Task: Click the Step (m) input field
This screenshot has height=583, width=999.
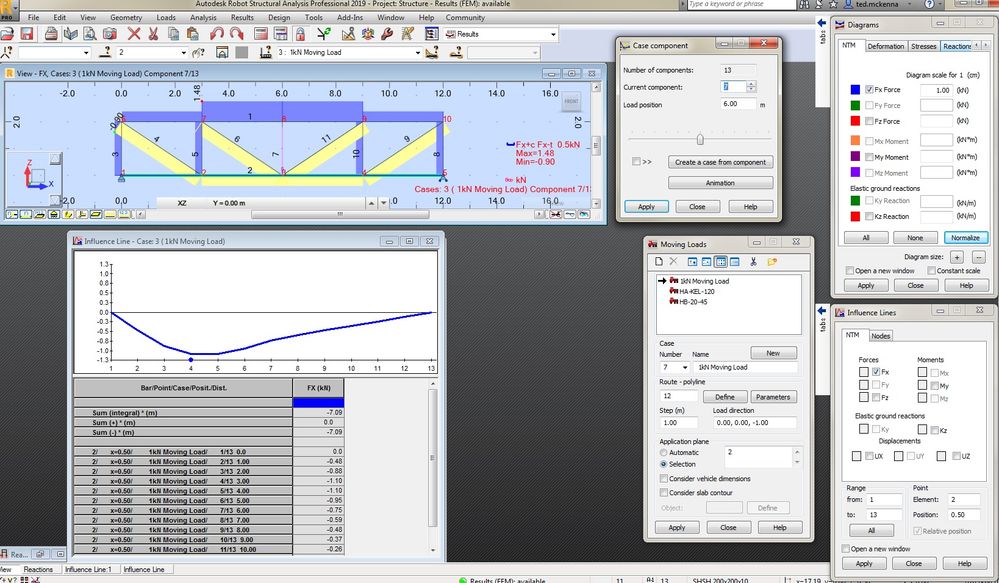Action: tap(679, 422)
